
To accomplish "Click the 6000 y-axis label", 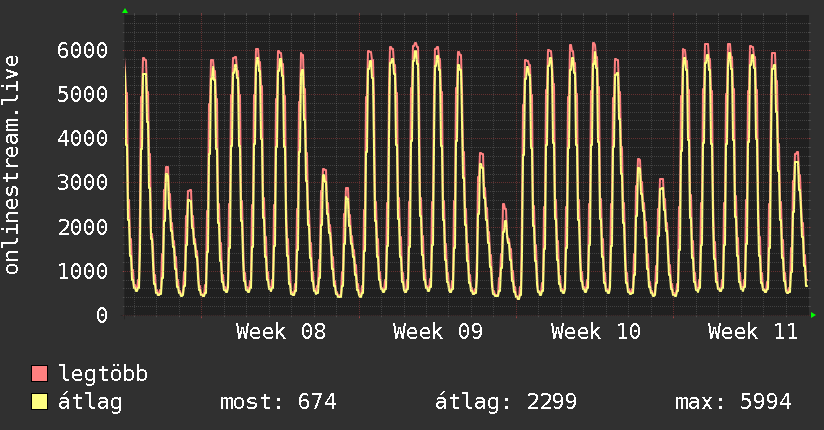I will click(x=83, y=50).
